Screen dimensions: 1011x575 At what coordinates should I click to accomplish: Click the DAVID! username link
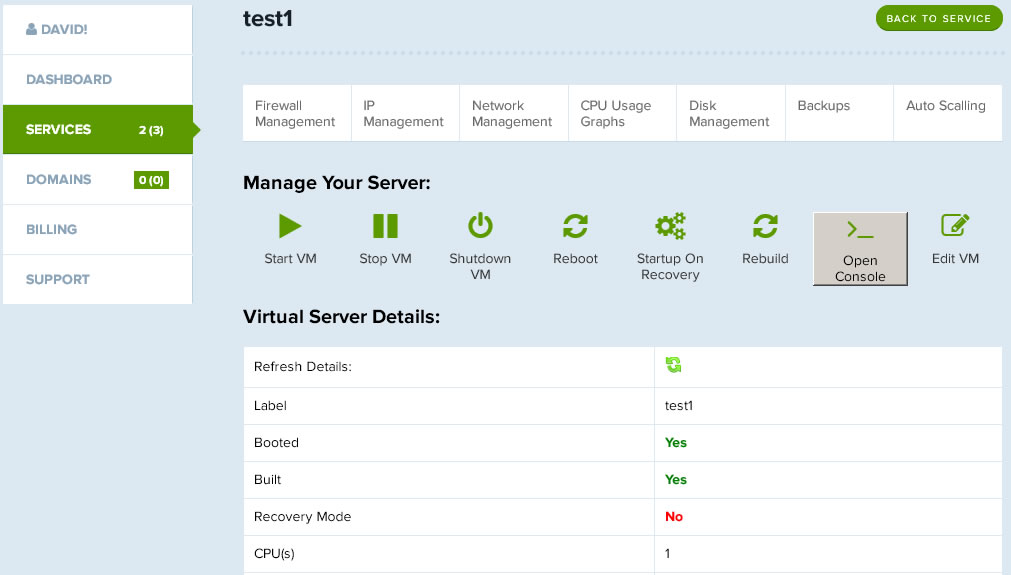click(x=64, y=29)
